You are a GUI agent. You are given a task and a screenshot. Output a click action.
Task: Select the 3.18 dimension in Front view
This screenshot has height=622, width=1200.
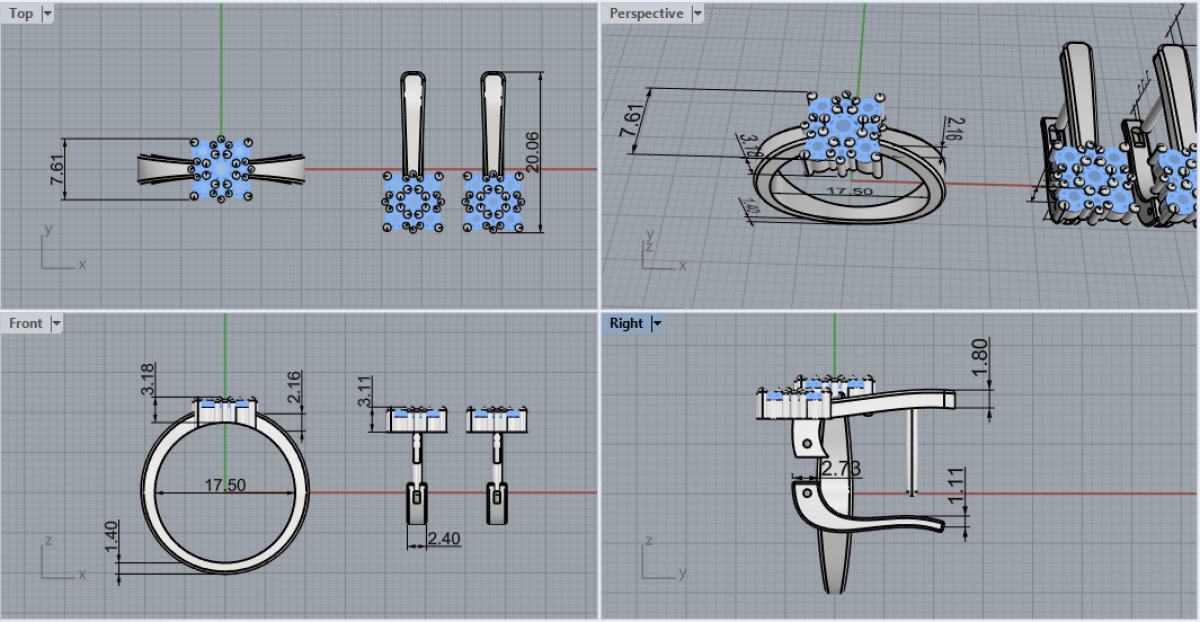(x=148, y=380)
